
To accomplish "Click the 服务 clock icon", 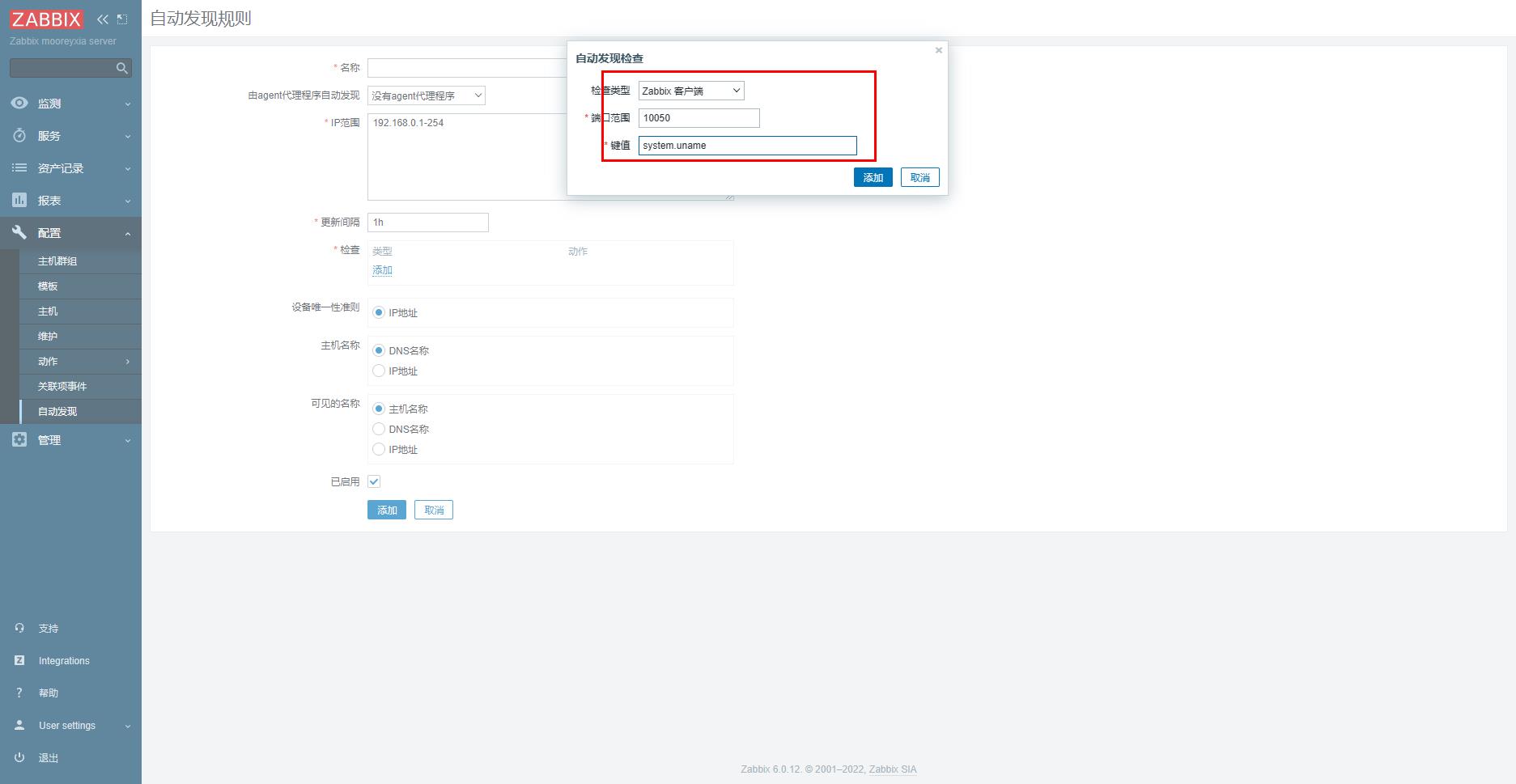I will click(x=19, y=136).
